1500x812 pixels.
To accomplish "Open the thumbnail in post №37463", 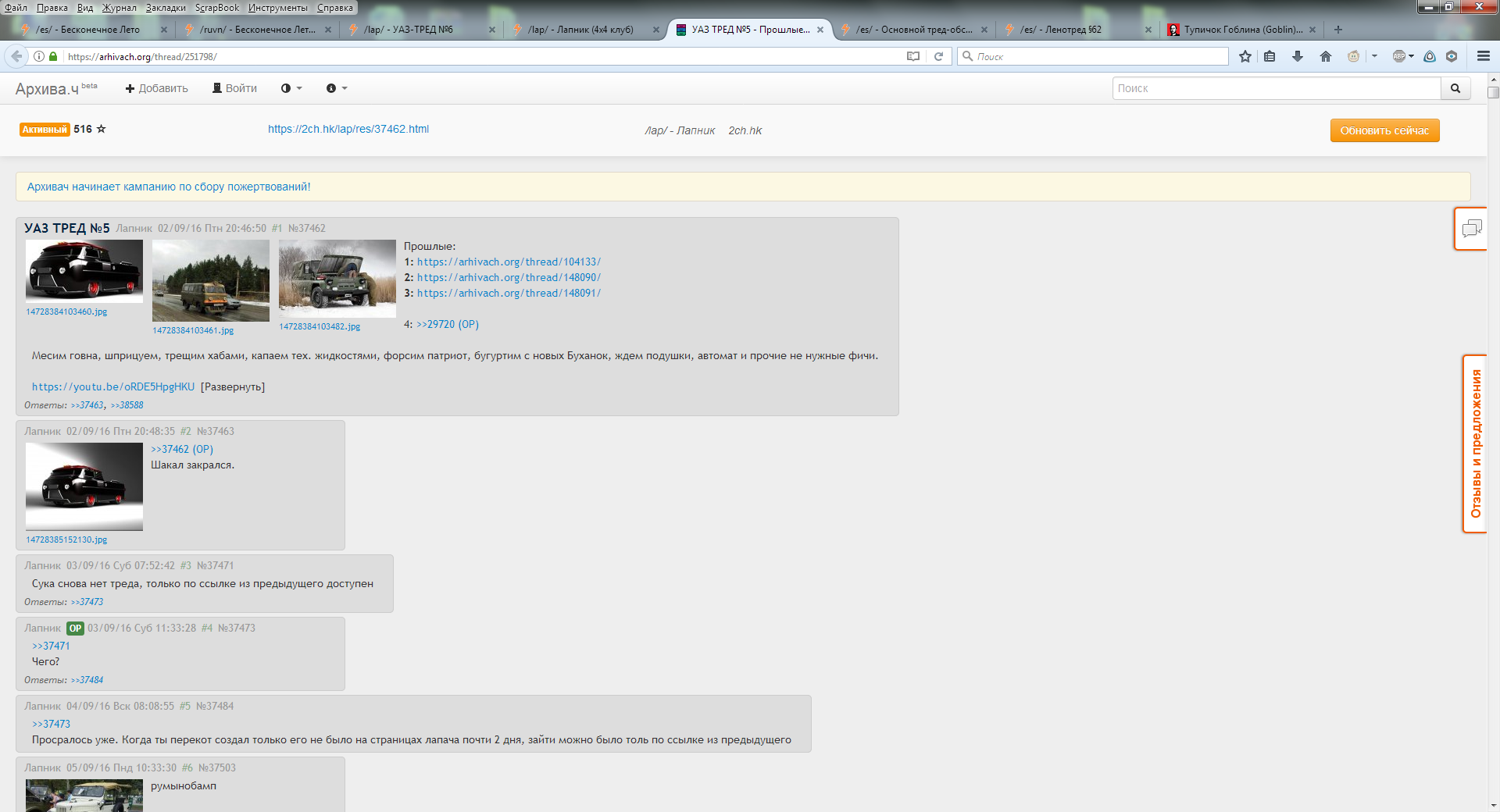I will click(x=84, y=486).
